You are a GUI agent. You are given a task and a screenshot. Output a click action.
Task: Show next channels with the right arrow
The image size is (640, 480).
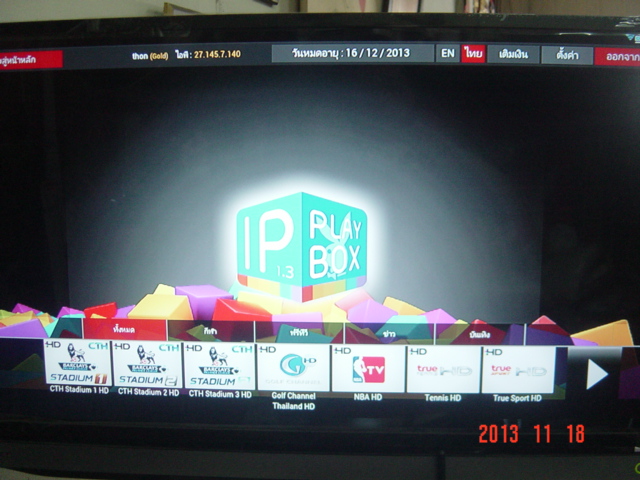(596, 373)
